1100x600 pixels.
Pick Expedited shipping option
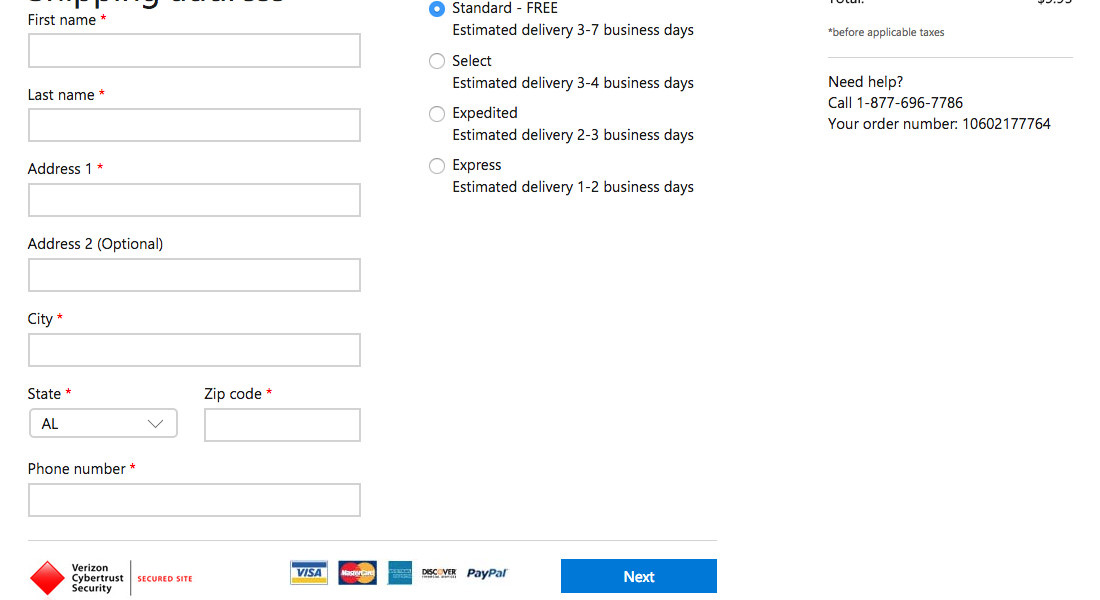click(x=437, y=114)
